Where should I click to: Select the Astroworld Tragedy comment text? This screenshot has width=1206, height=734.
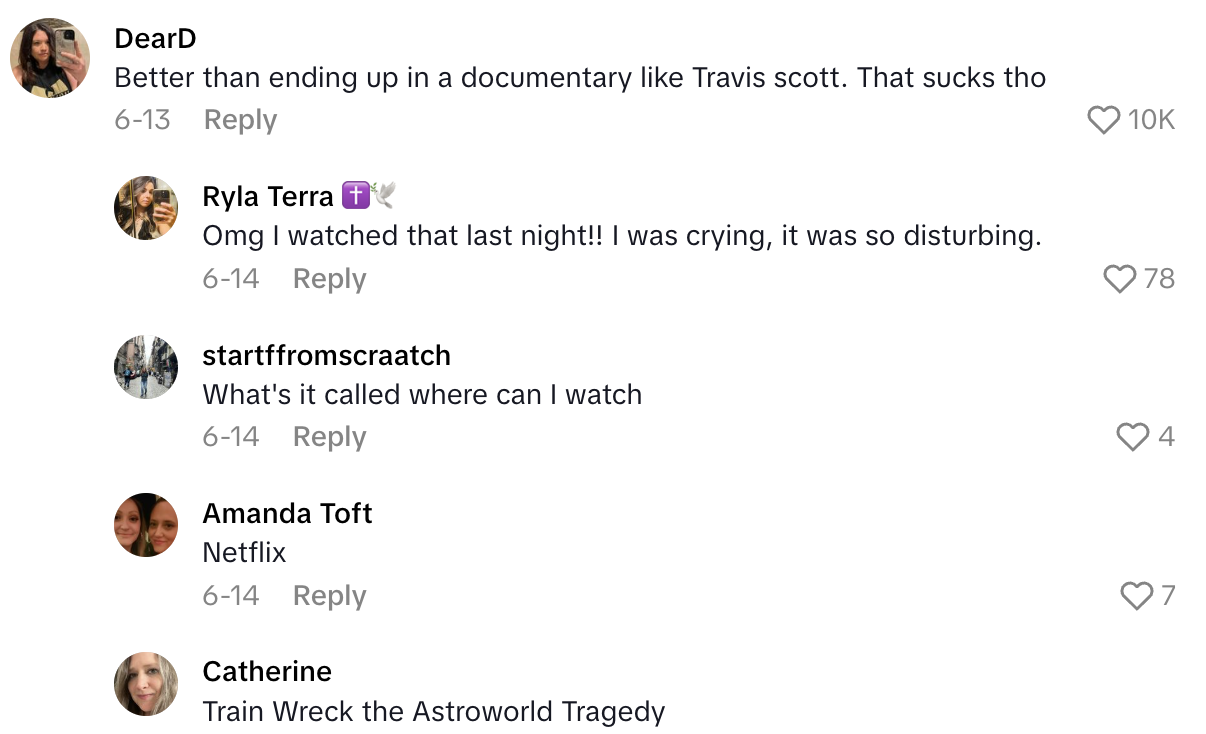pyautogui.click(x=433, y=712)
